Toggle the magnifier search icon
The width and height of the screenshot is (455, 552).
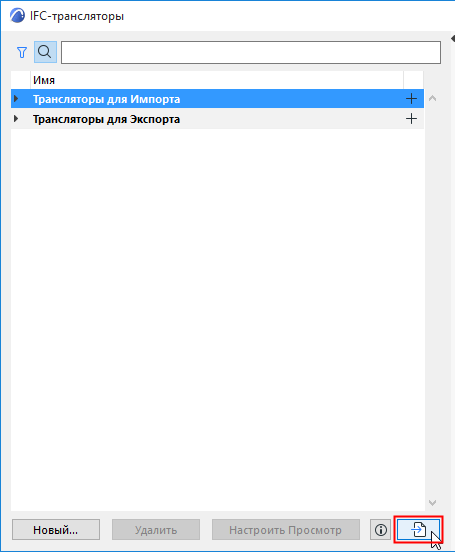coord(45,52)
